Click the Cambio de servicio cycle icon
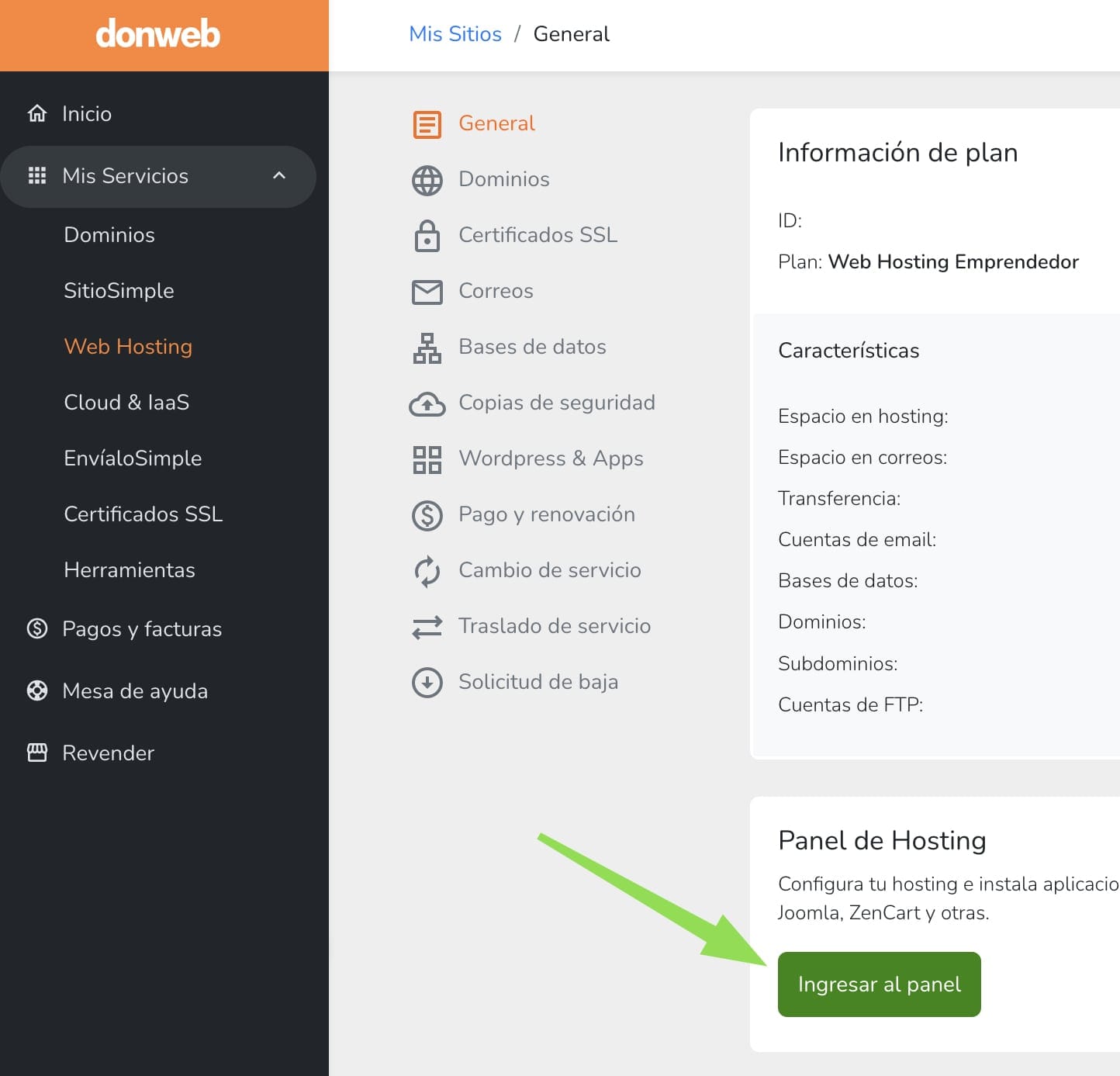Viewport: 1120px width, 1076px height. (x=427, y=571)
